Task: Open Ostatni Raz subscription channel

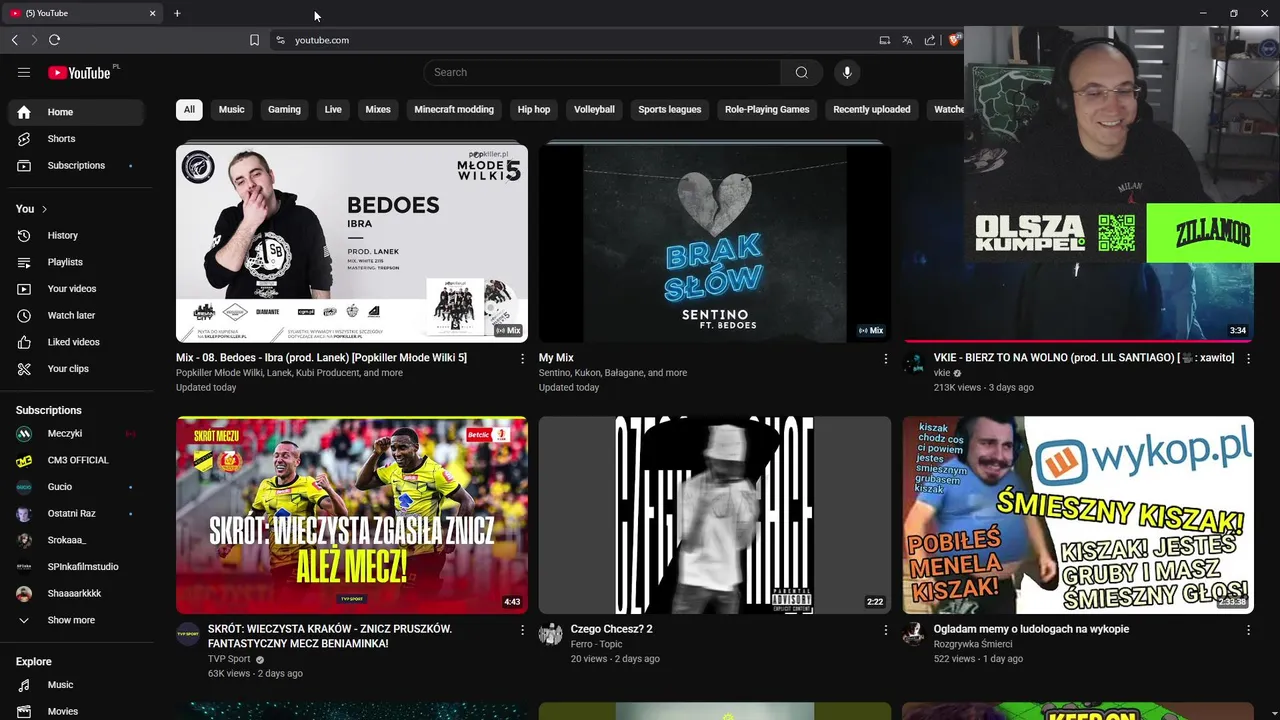Action: 76,513
